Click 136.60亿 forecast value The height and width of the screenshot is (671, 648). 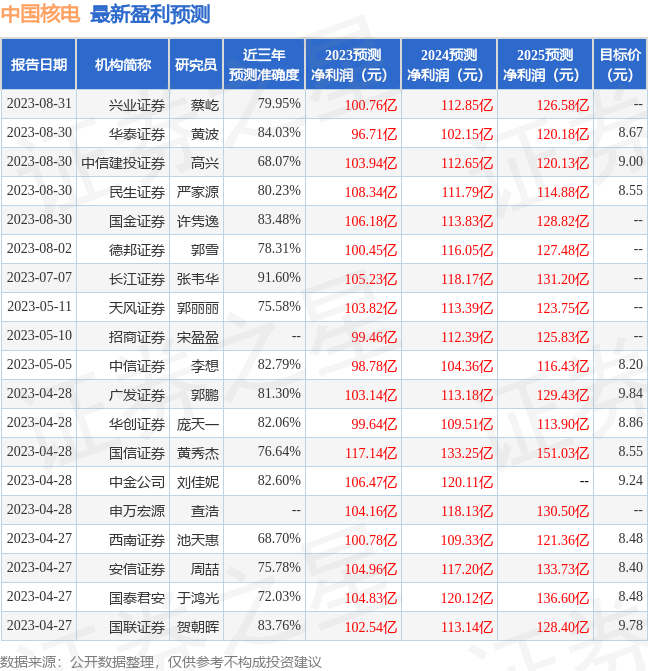point(563,598)
